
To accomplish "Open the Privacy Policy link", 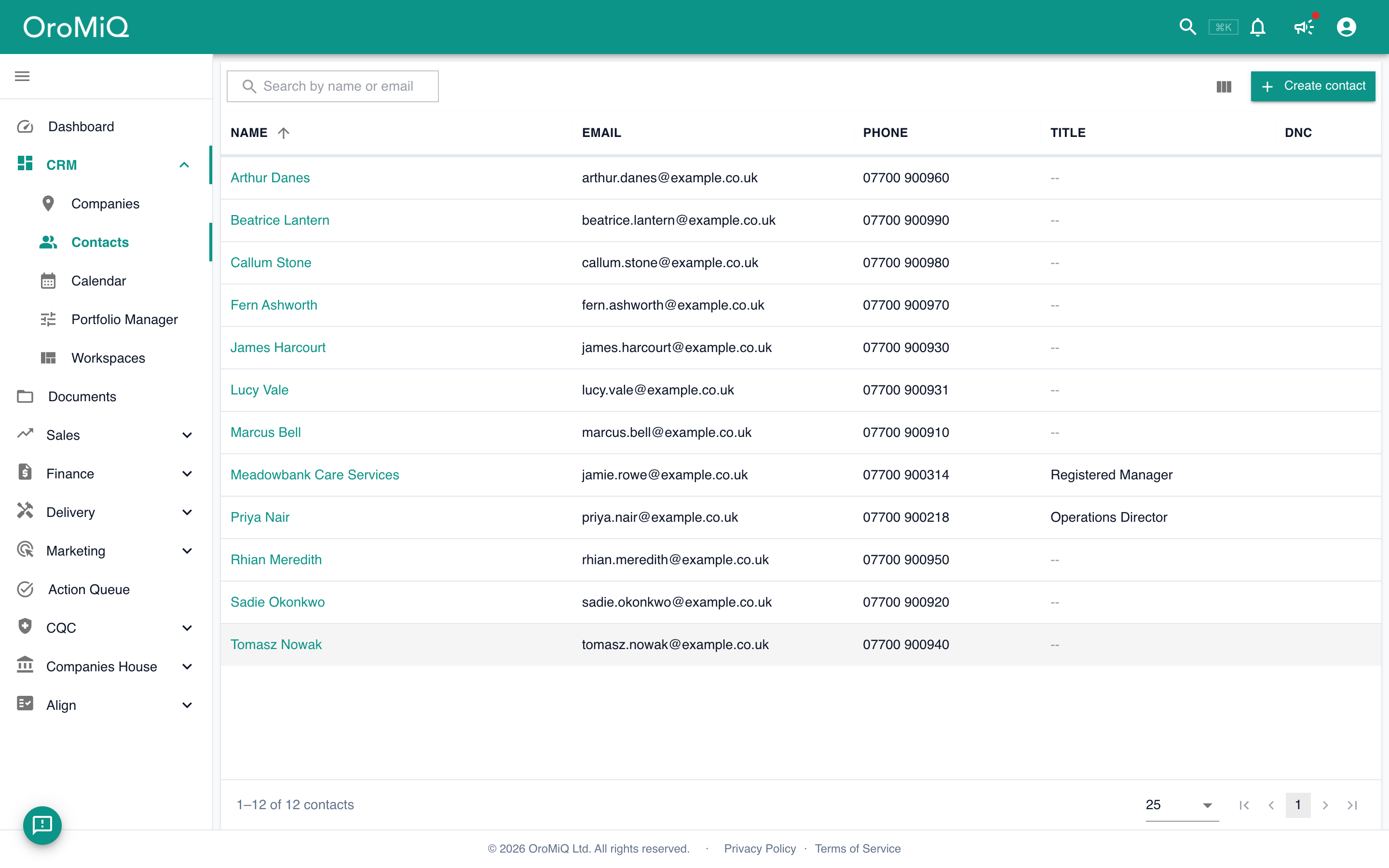I will click(x=760, y=849).
